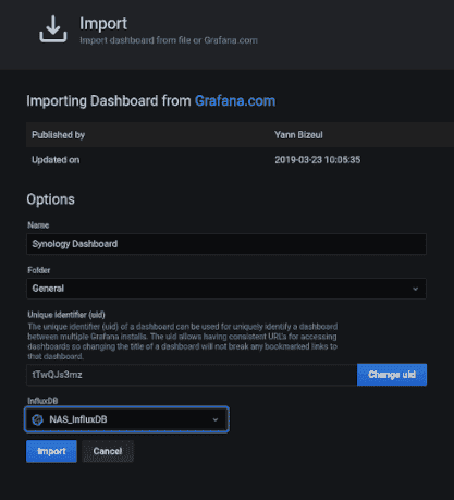The image size is (454, 500).
Task: Click the Import page title text
Action: (103, 23)
